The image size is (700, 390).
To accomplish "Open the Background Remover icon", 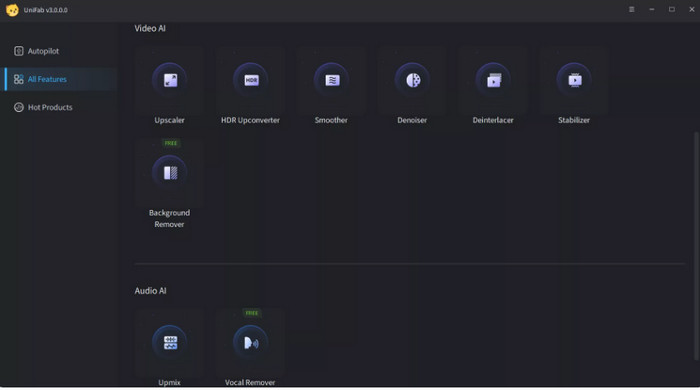I will (x=170, y=173).
